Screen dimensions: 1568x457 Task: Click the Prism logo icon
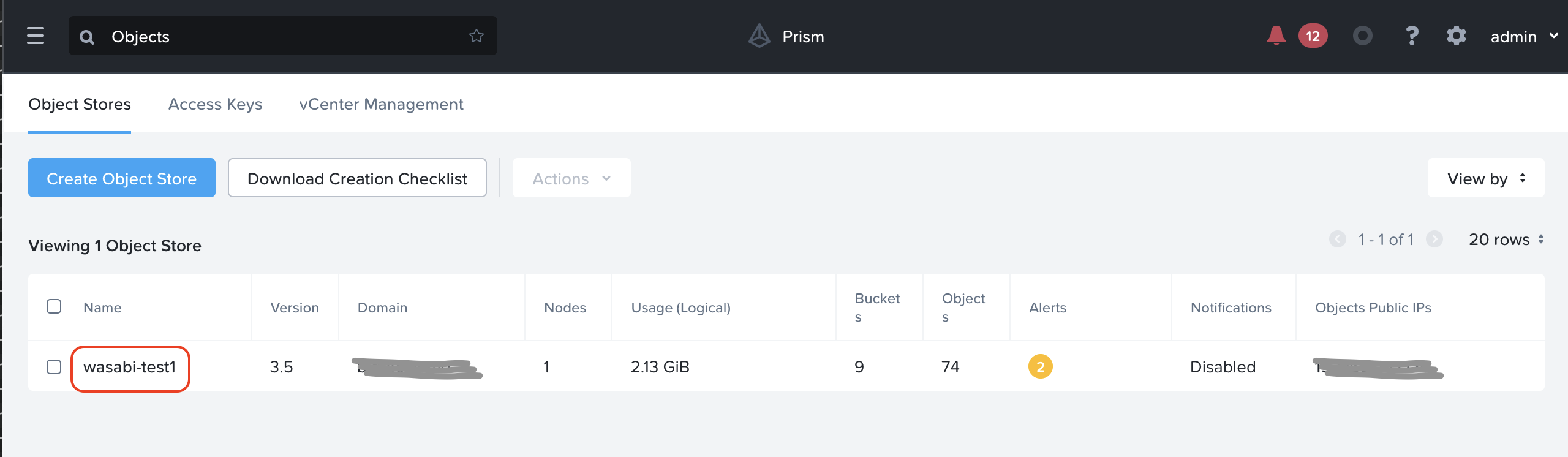759,36
